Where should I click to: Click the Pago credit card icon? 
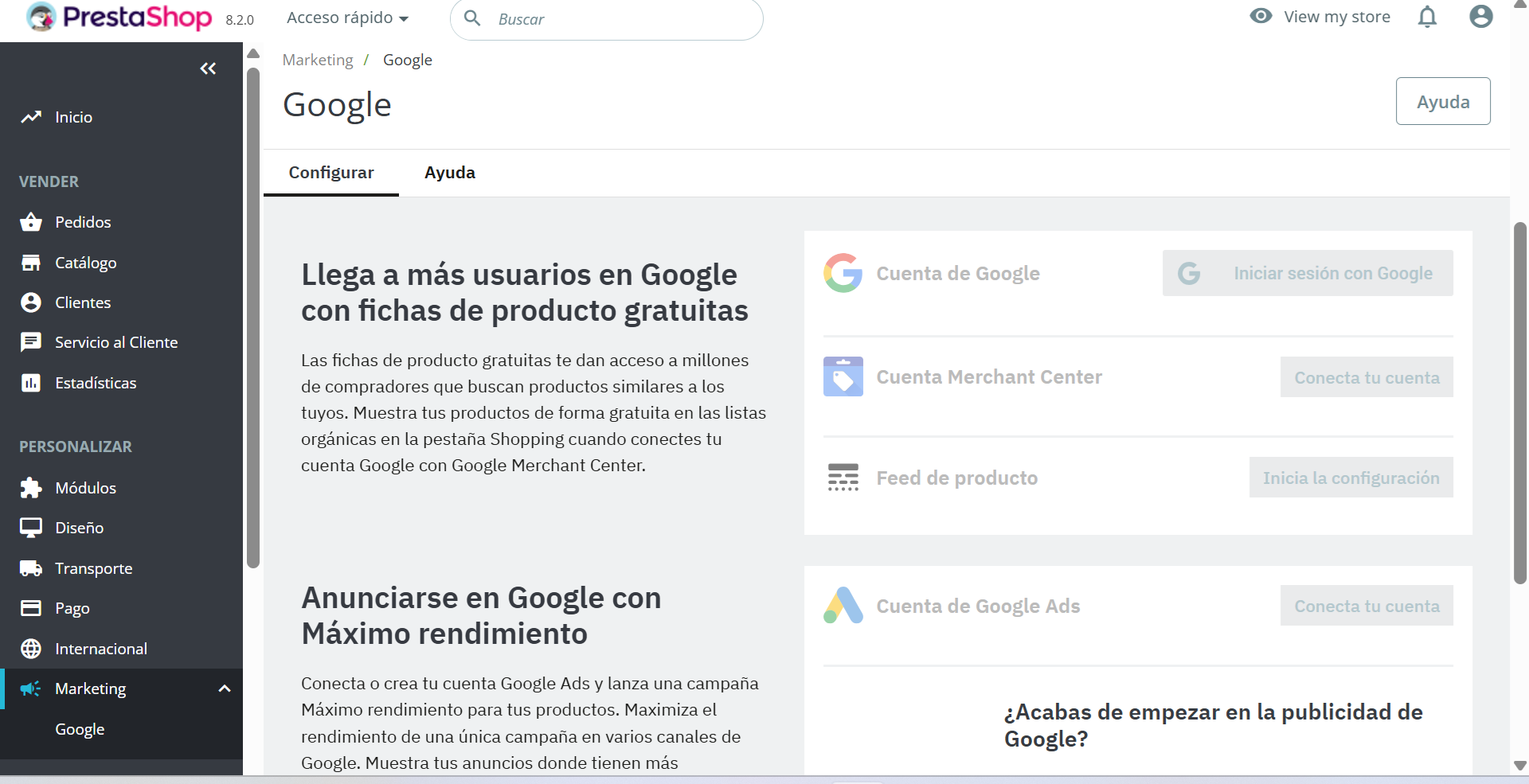tap(31, 608)
